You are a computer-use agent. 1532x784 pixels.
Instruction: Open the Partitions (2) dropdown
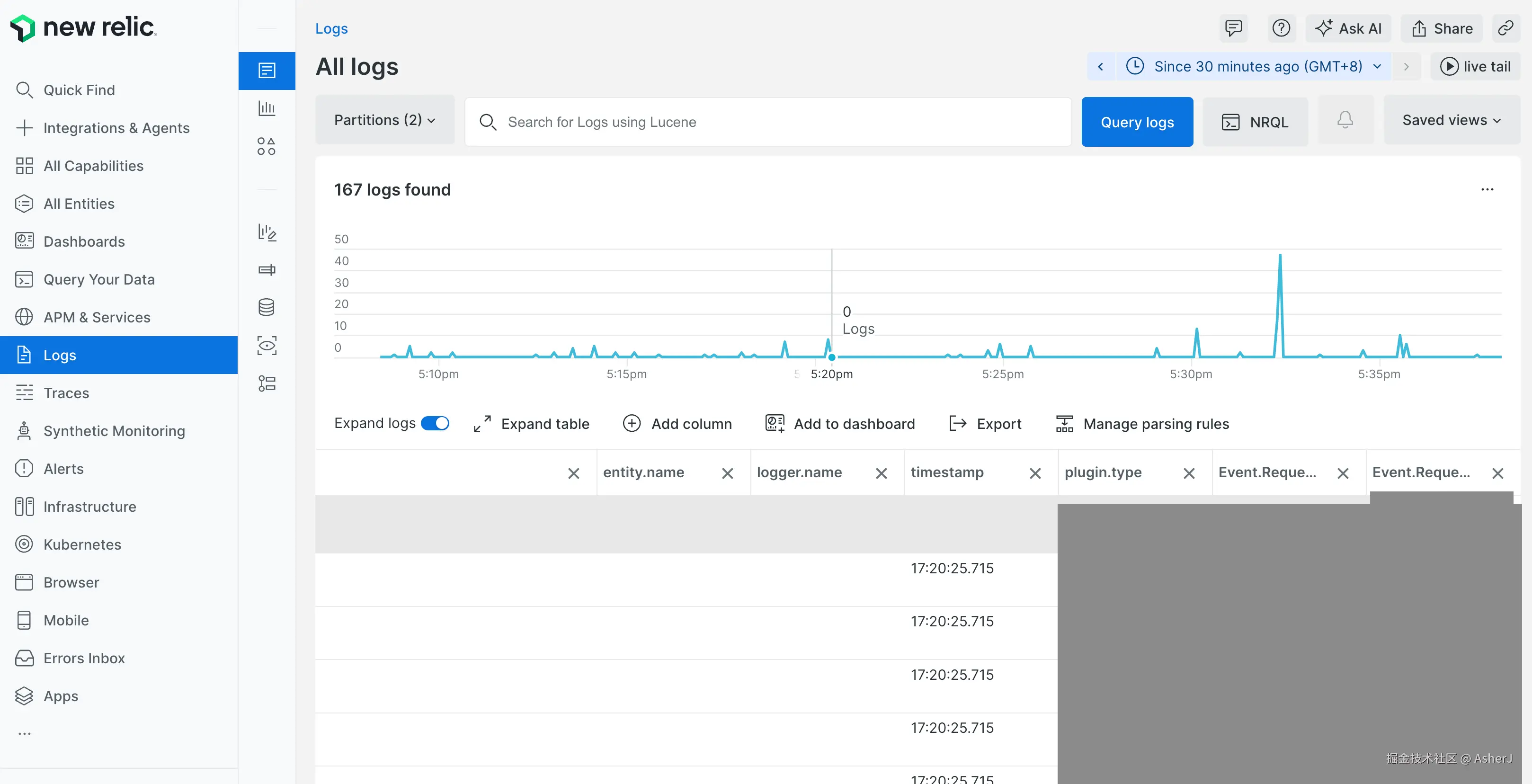(x=385, y=120)
